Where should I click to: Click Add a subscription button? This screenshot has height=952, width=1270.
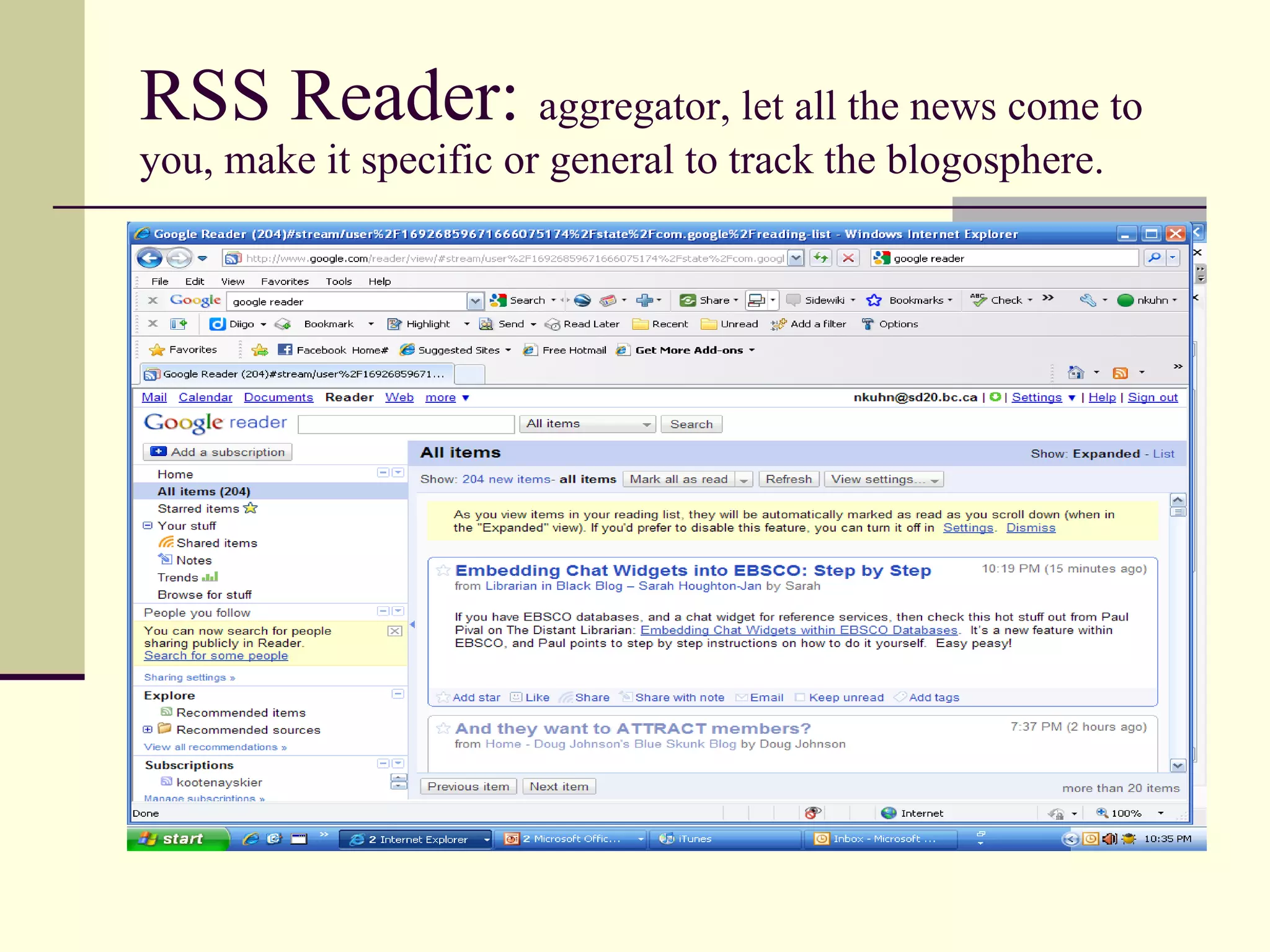(x=218, y=452)
